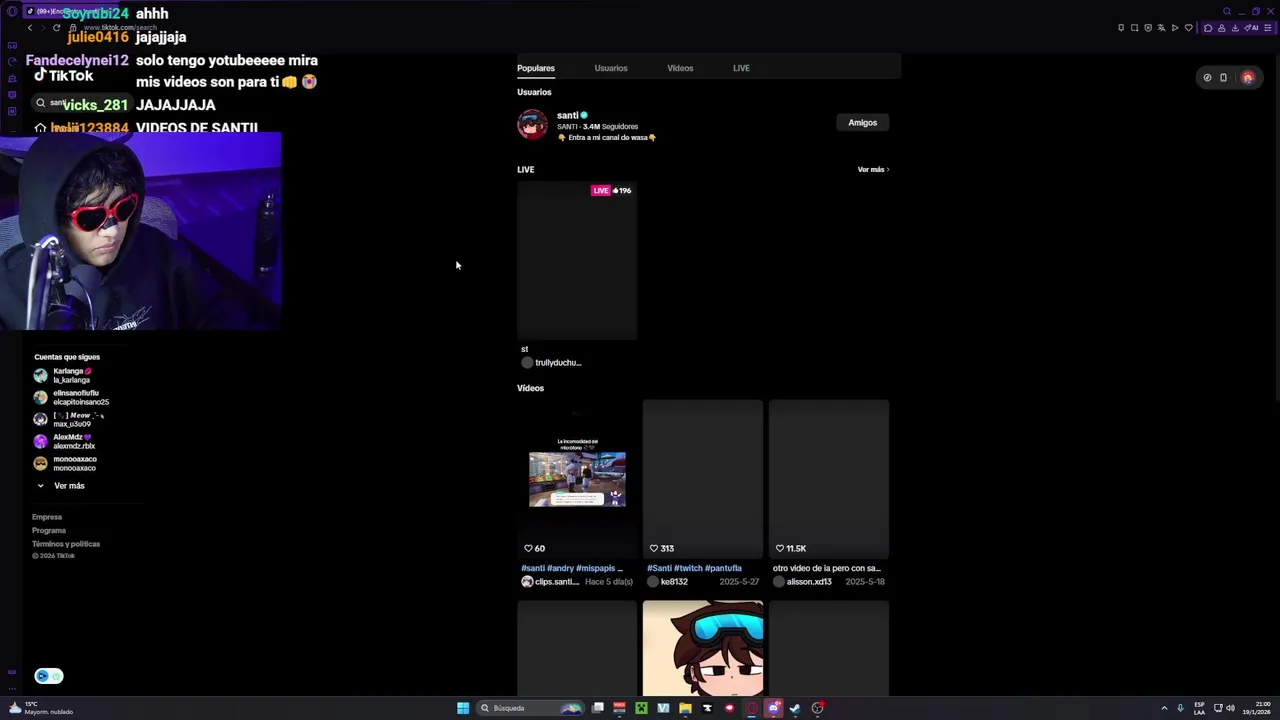Click the weather widget in taskbar
Viewport: 1280px width, 720px height.
tap(40, 708)
